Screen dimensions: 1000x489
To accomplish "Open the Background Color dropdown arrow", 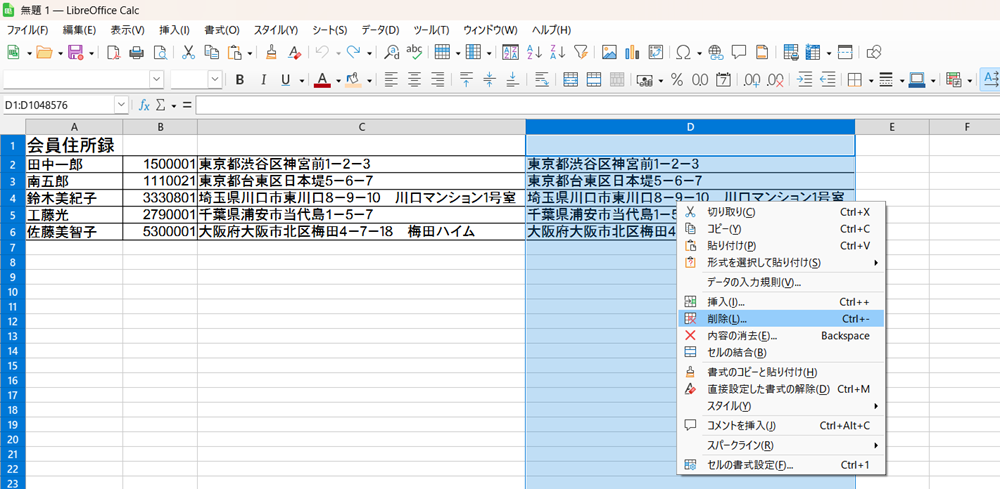I will tap(369, 80).
